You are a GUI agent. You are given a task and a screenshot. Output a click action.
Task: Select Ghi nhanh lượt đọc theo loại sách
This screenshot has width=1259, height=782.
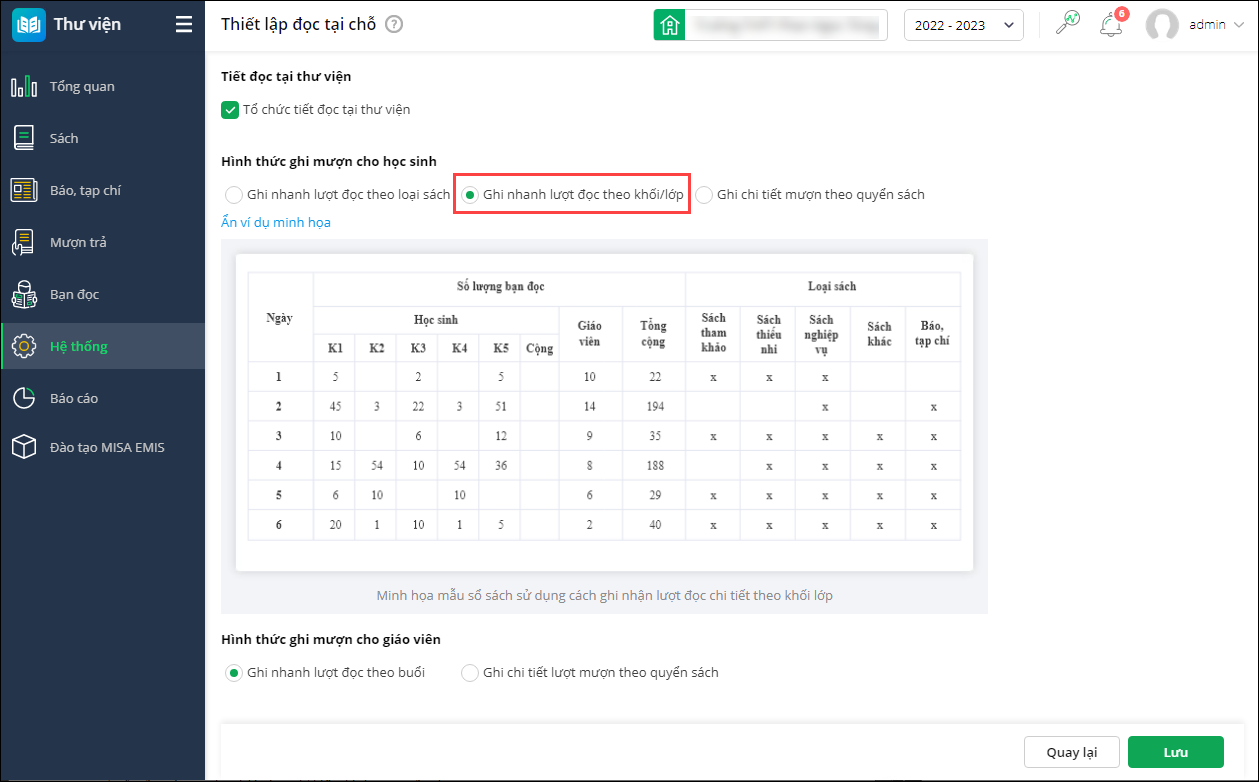(234, 195)
